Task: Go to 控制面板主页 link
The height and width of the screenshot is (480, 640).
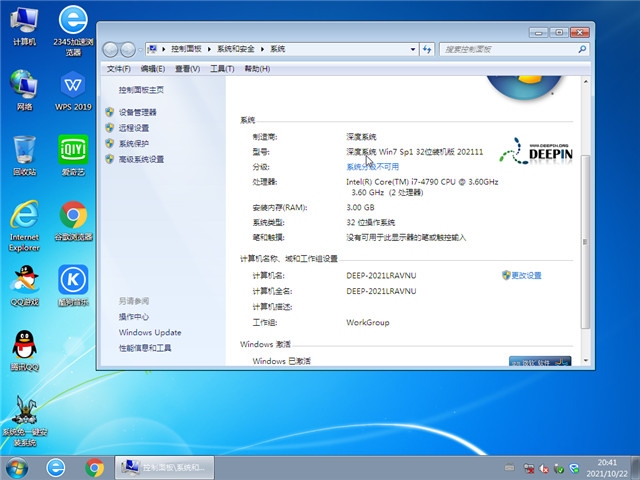Action: (141, 90)
